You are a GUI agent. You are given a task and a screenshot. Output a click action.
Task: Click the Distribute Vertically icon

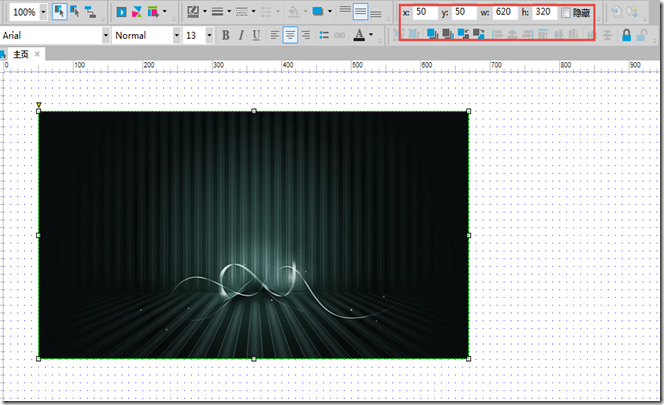tap(607, 35)
